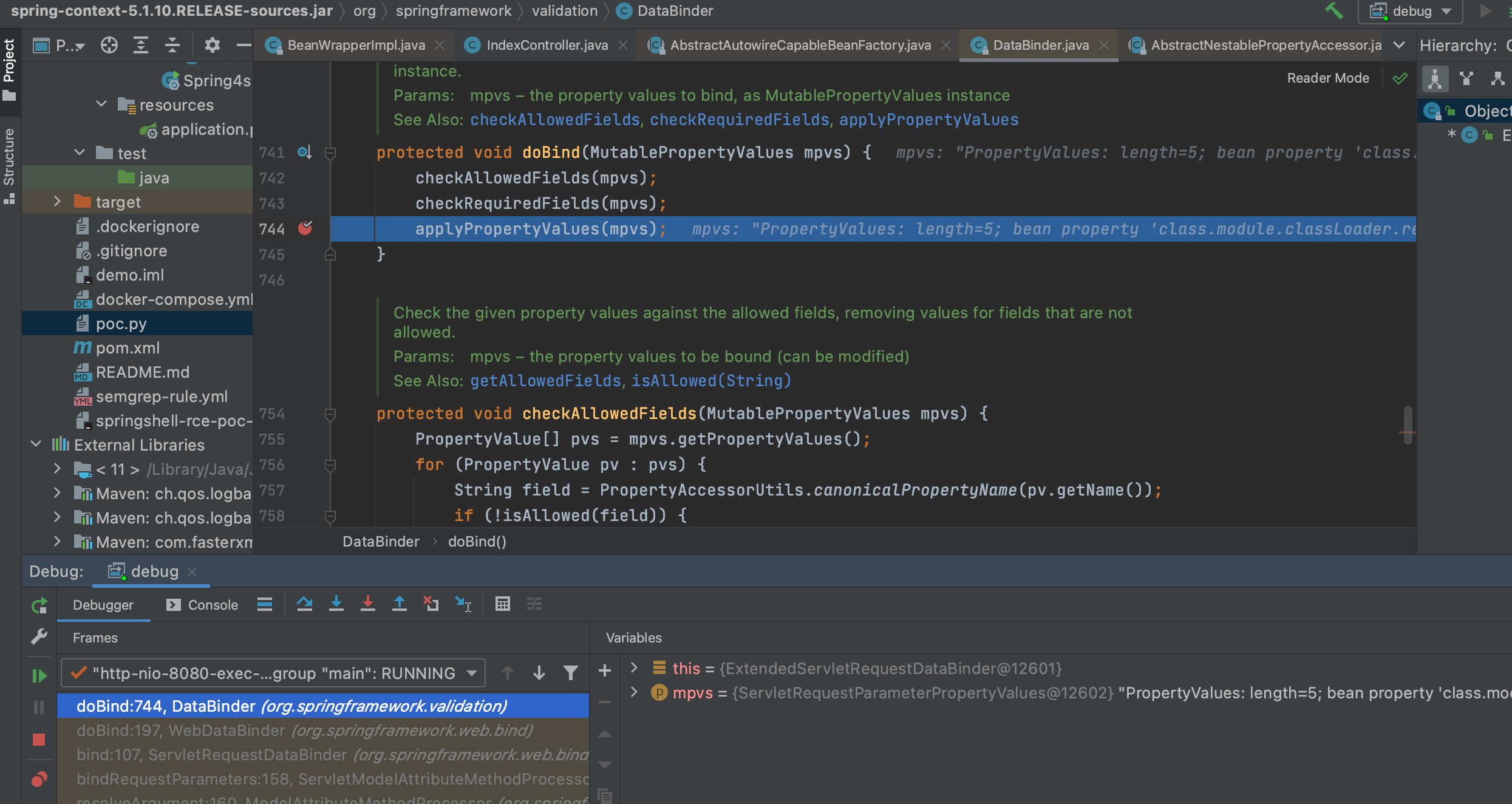Click the Rerun debug icon

coord(39,605)
